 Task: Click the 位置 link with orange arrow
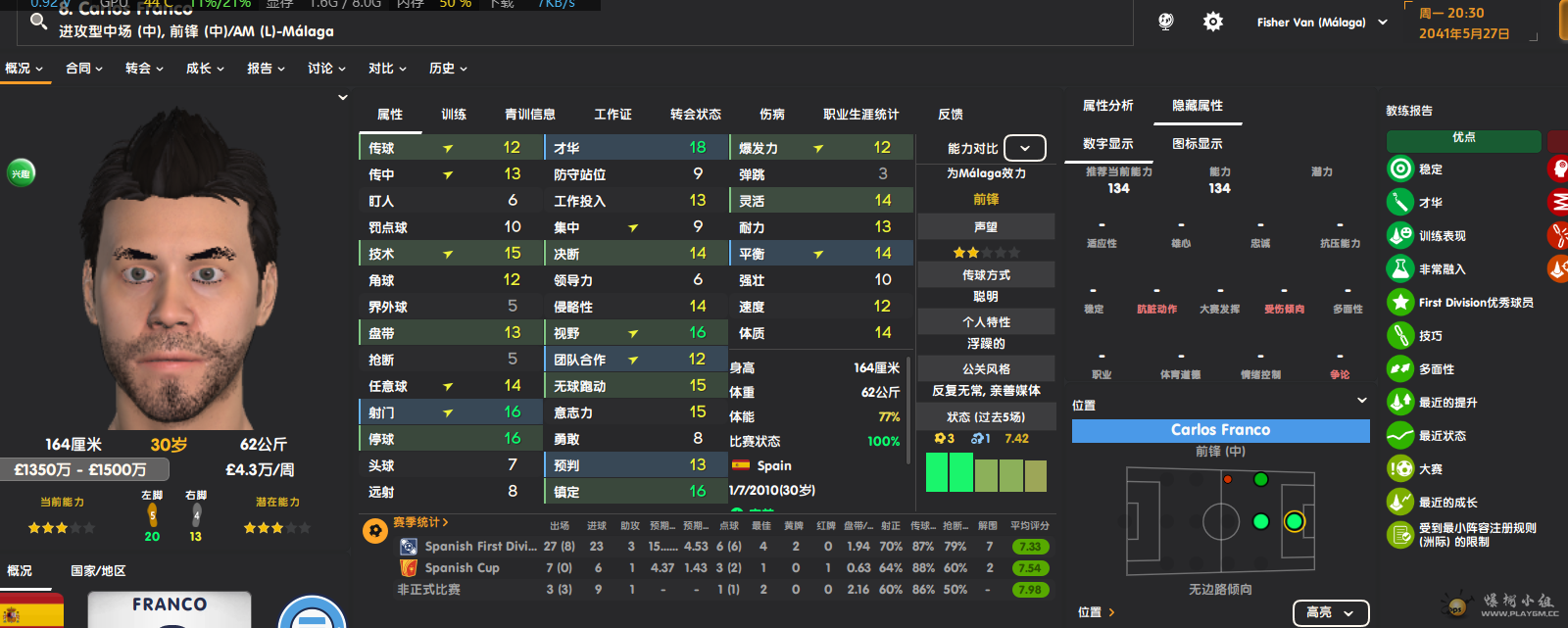tap(1097, 612)
